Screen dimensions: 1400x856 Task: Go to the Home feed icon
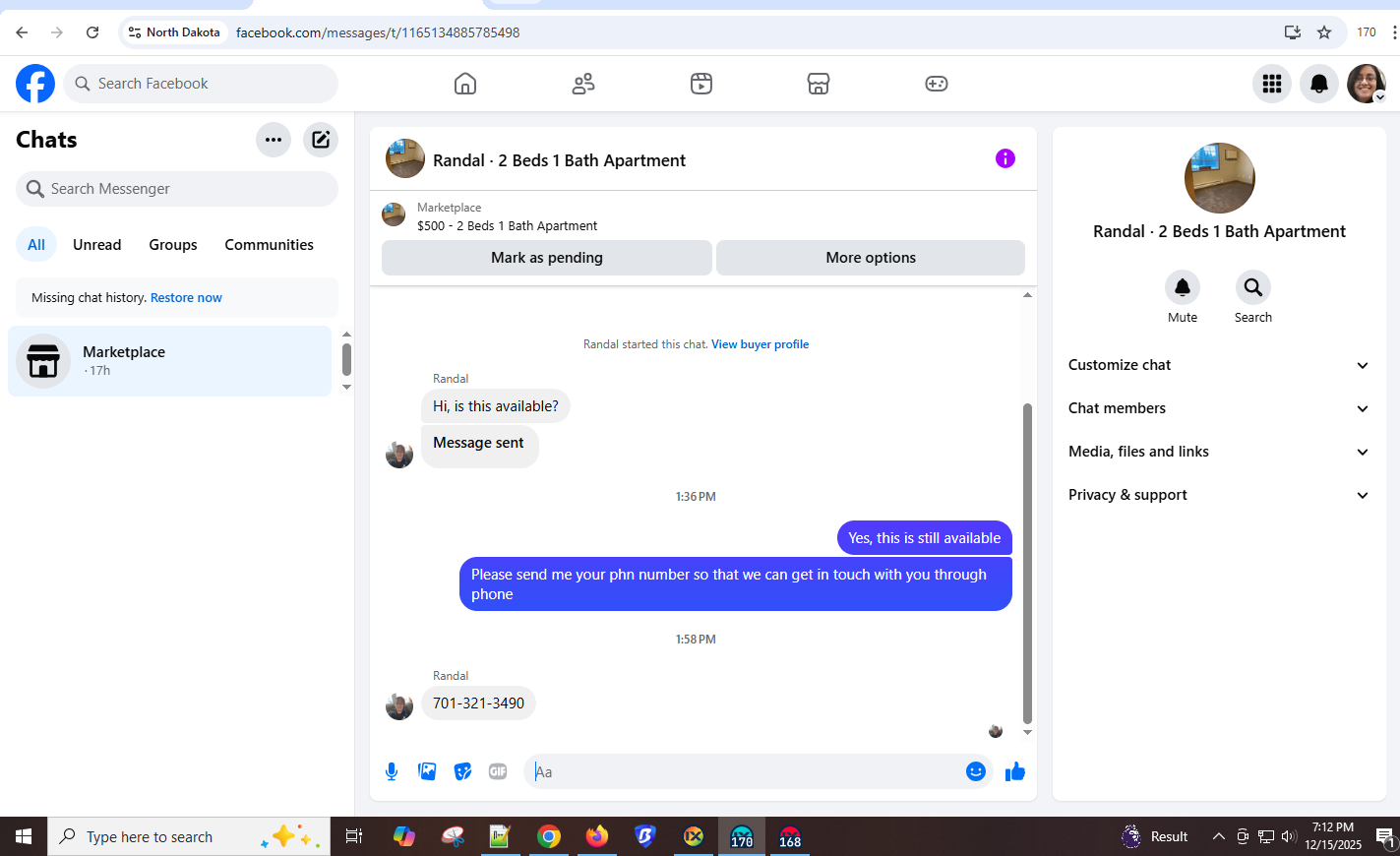(465, 84)
